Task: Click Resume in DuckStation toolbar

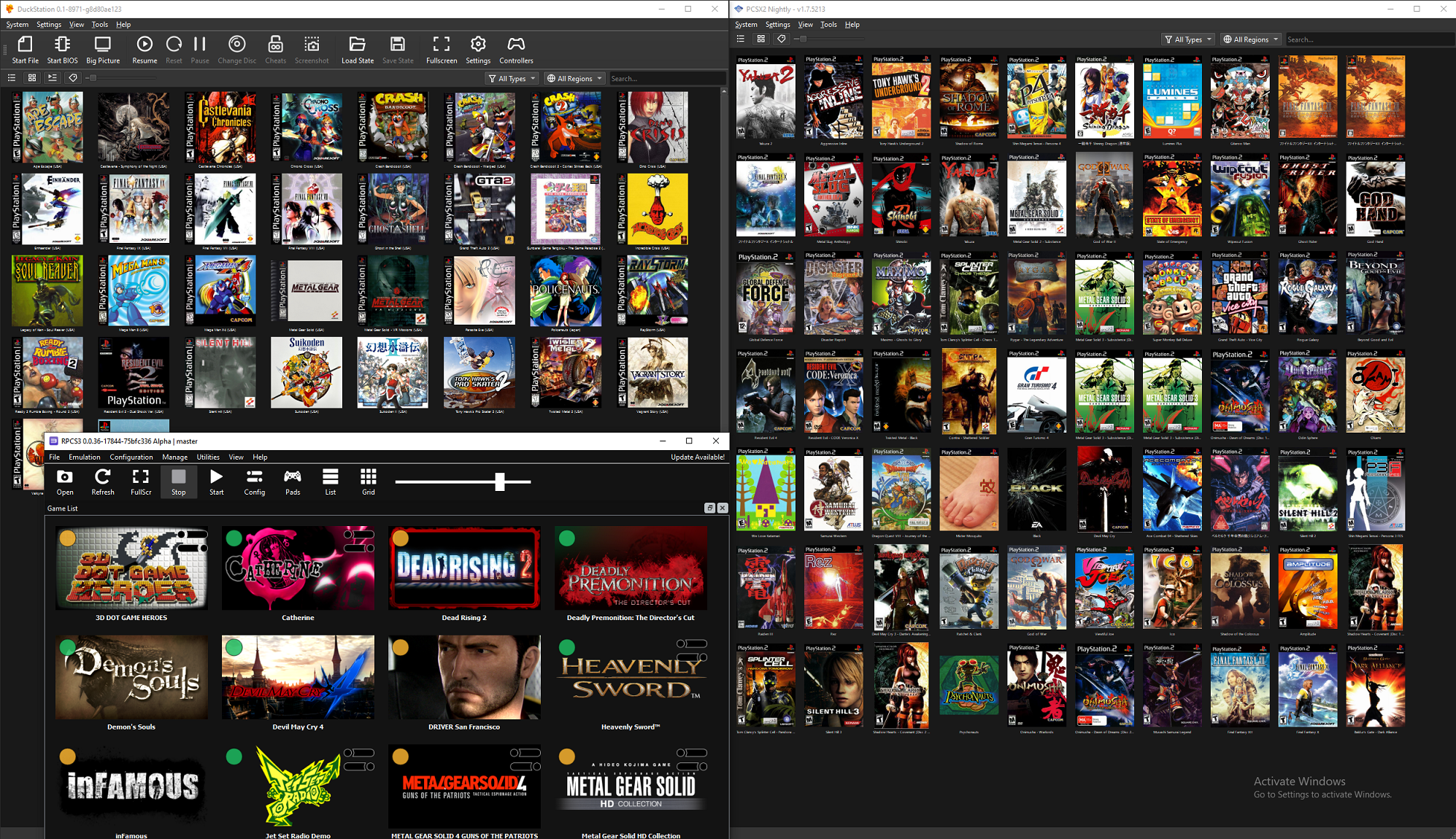Action: [145, 50]
